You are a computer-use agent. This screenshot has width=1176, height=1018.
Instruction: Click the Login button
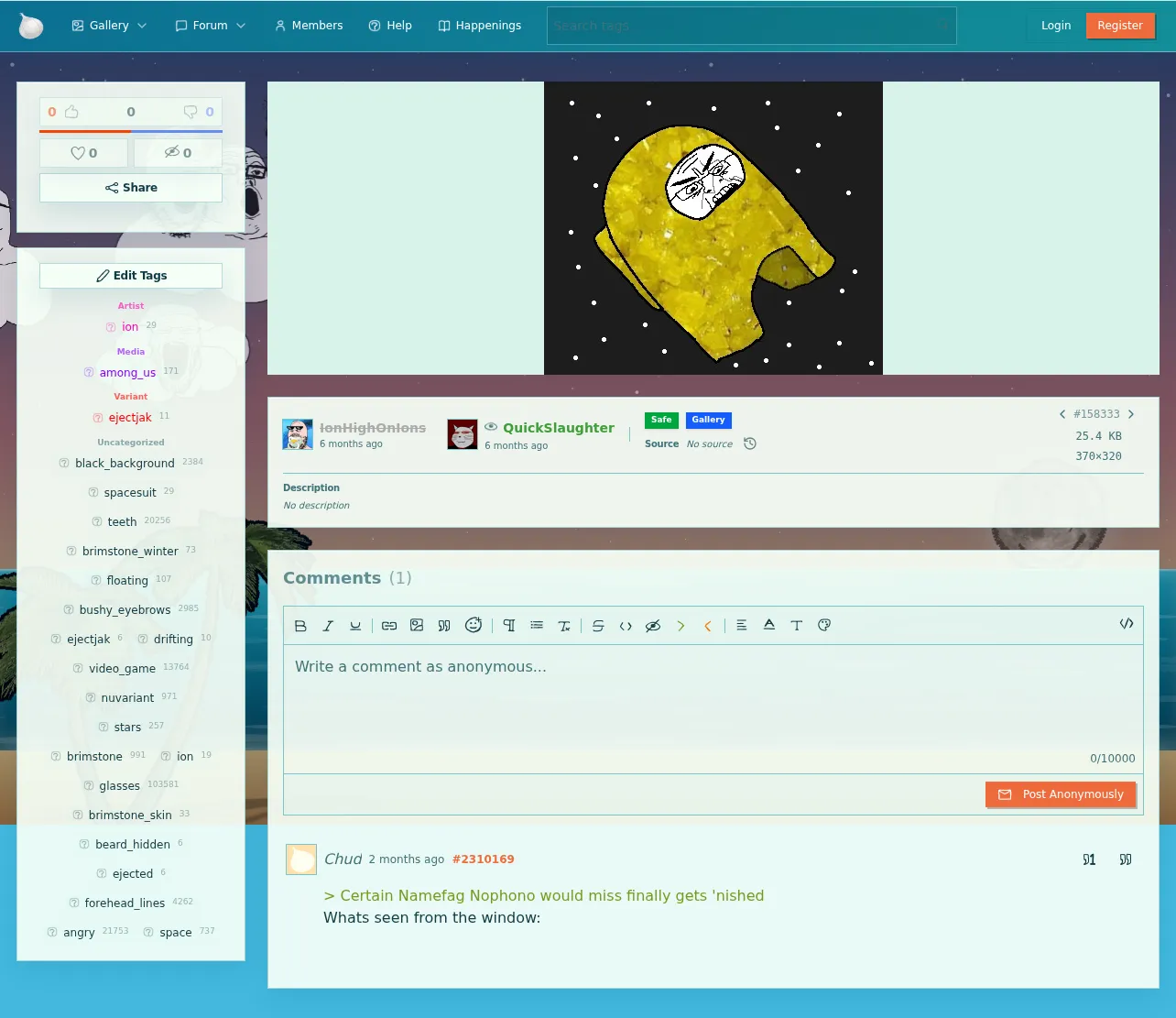pos(1056,26)
